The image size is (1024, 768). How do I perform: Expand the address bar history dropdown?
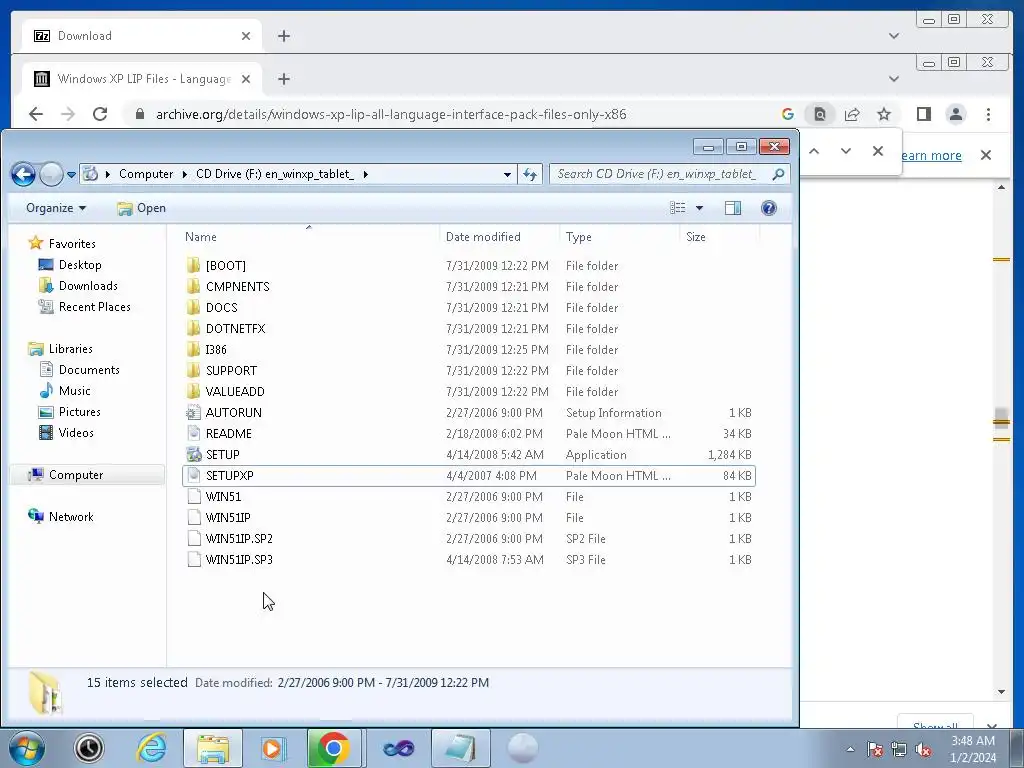click(x=507, y=174)
